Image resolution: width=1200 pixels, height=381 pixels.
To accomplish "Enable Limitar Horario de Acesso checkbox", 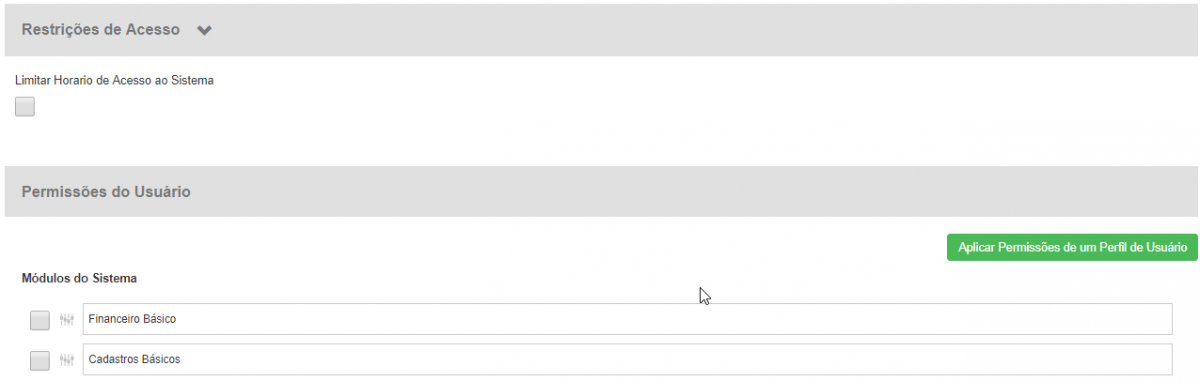I will pos(25,107).
